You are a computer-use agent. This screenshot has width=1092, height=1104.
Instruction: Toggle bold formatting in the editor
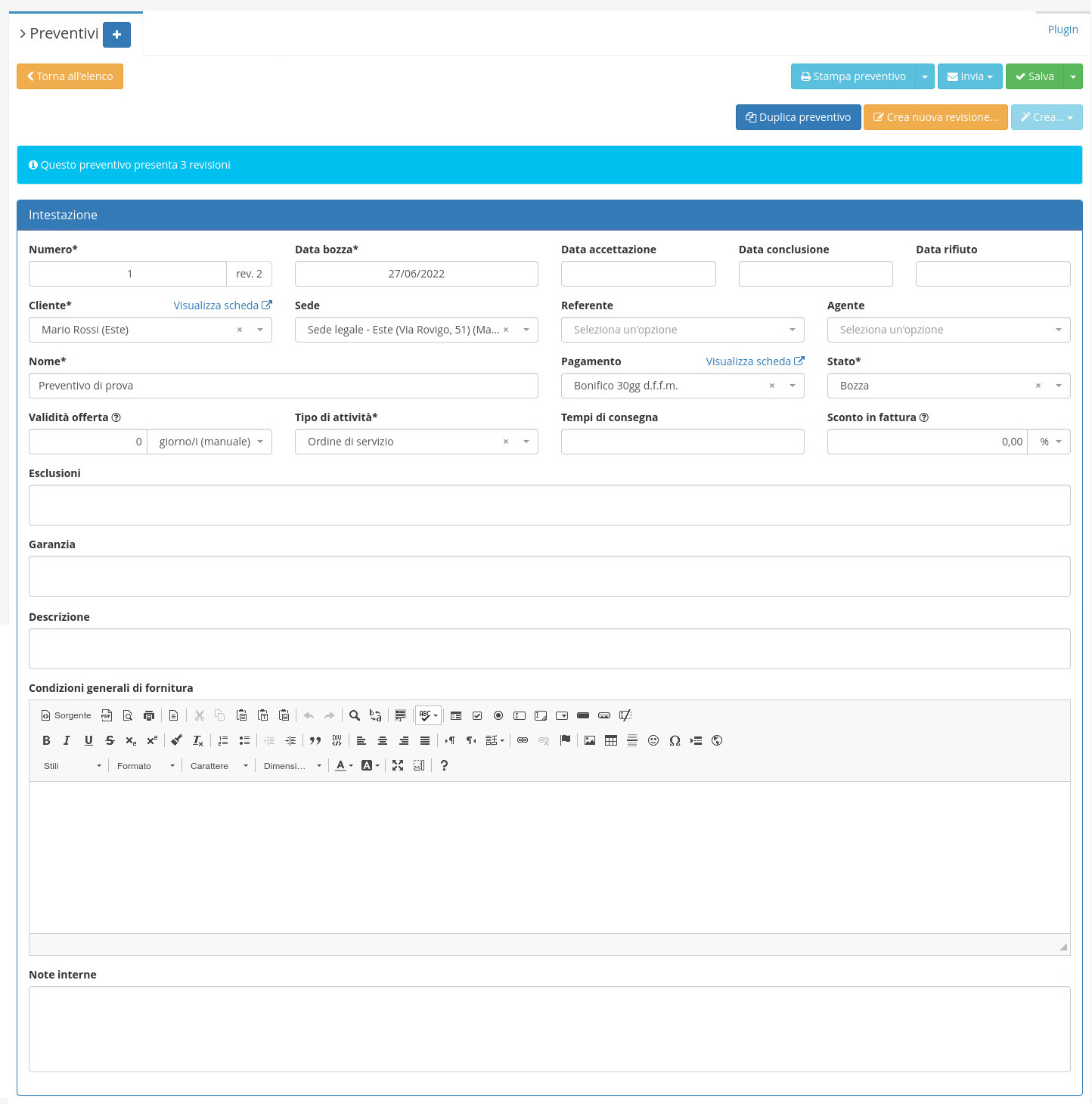coord(46,741)
